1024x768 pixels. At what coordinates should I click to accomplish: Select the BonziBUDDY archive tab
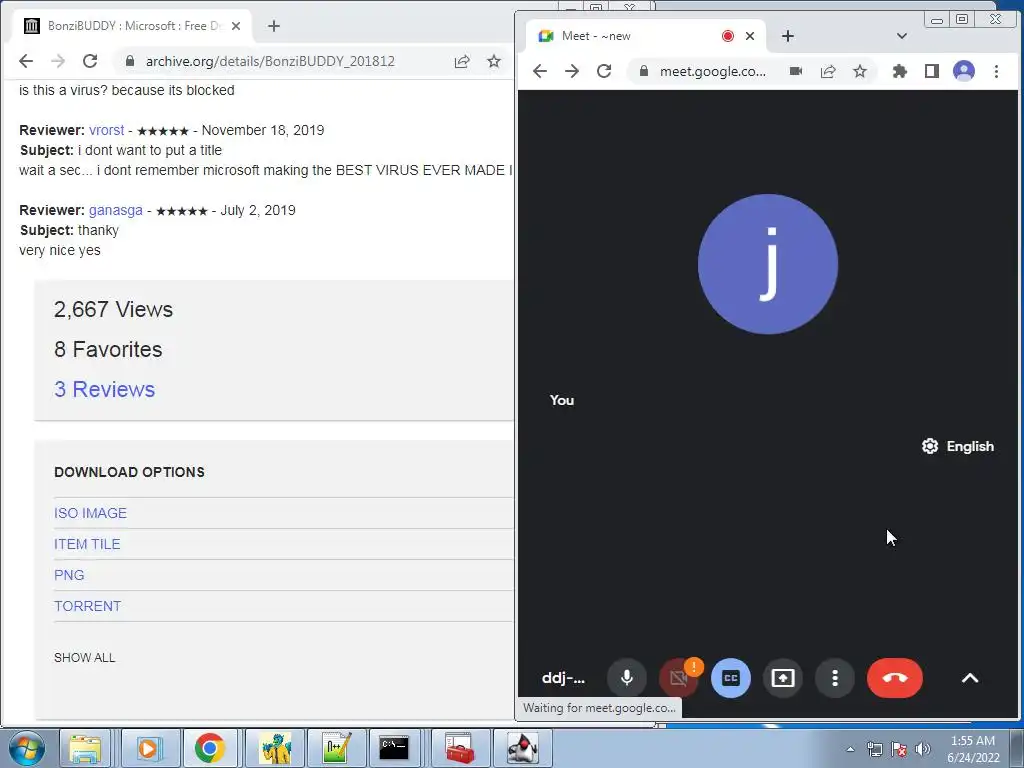pos(131,26)
